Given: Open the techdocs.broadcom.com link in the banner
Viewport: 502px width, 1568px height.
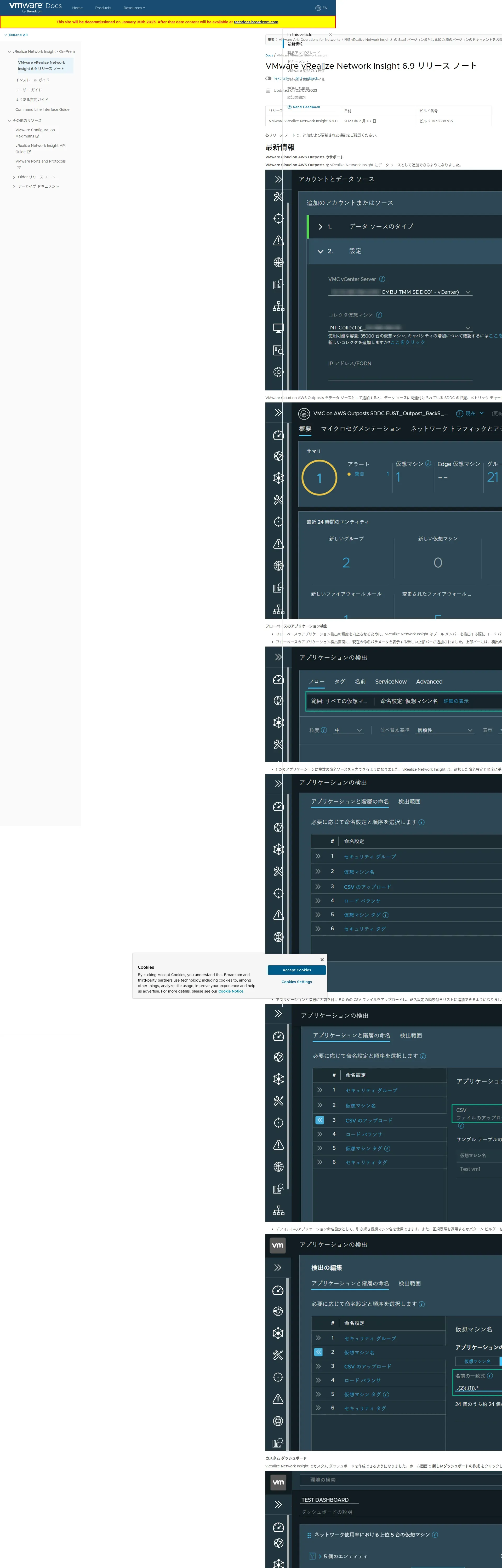Looking at the screenshot, I should tap(256, 22).
